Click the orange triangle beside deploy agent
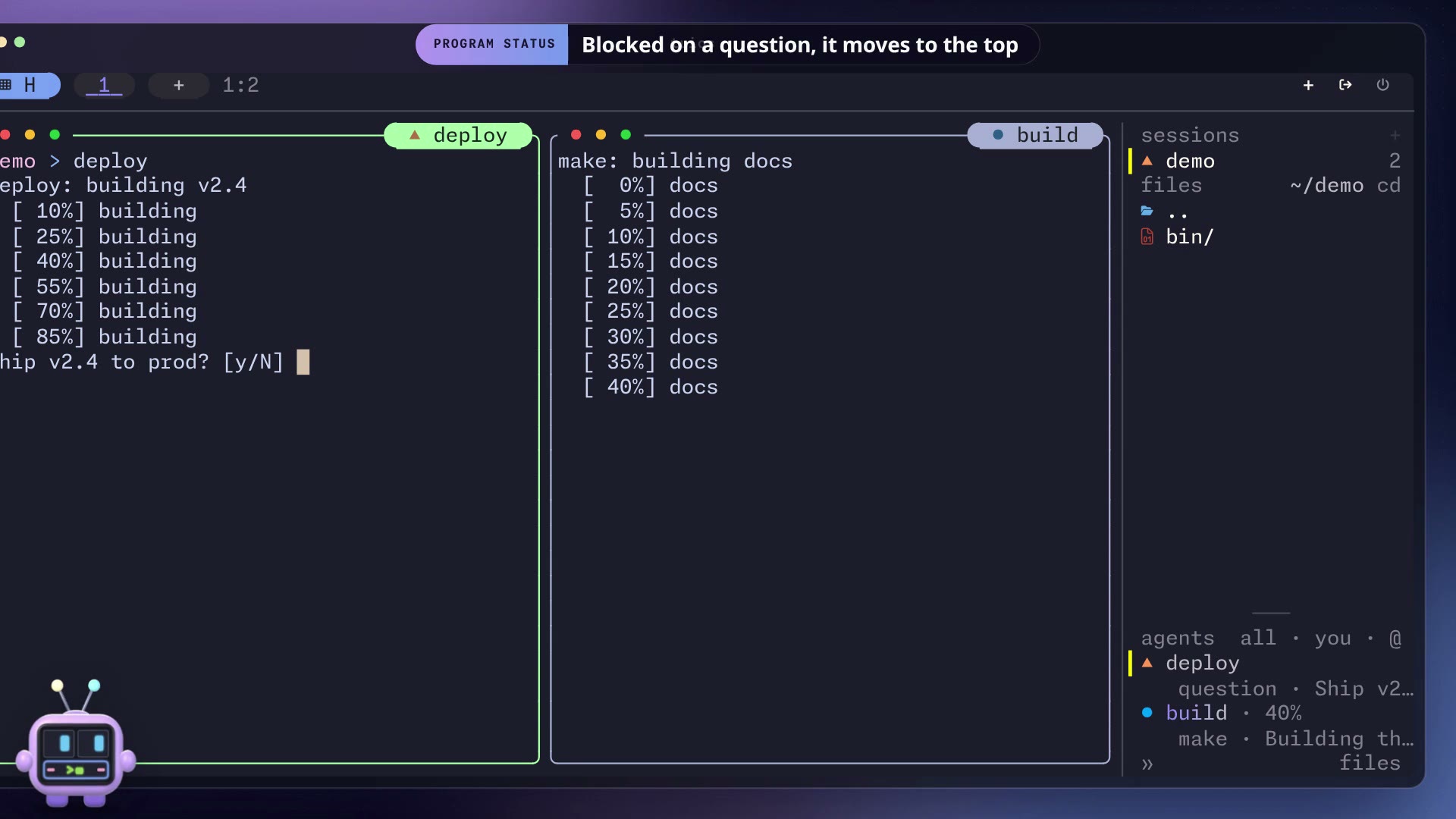The image size is (1456, 819). point(1147,663)
